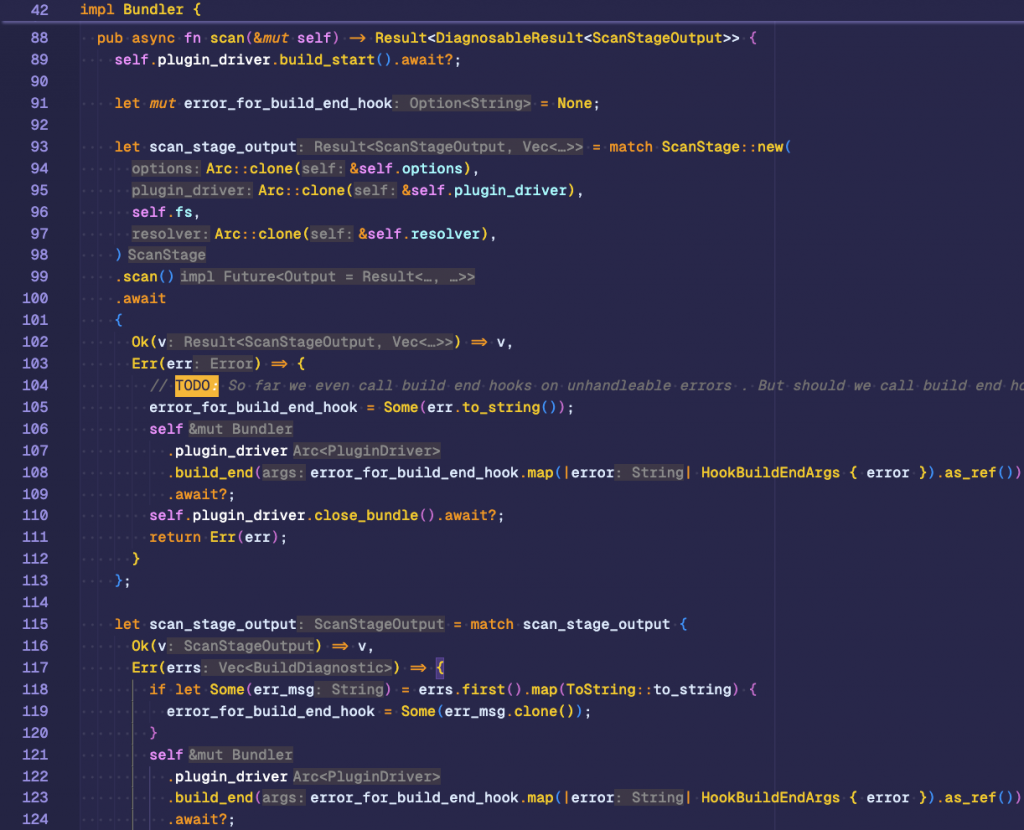Viewport: 1024px width, 830px height.
Task: Click 'HookBuildEndArgs' on line 108
Action: pyautogui.click(x=771, y=472)
